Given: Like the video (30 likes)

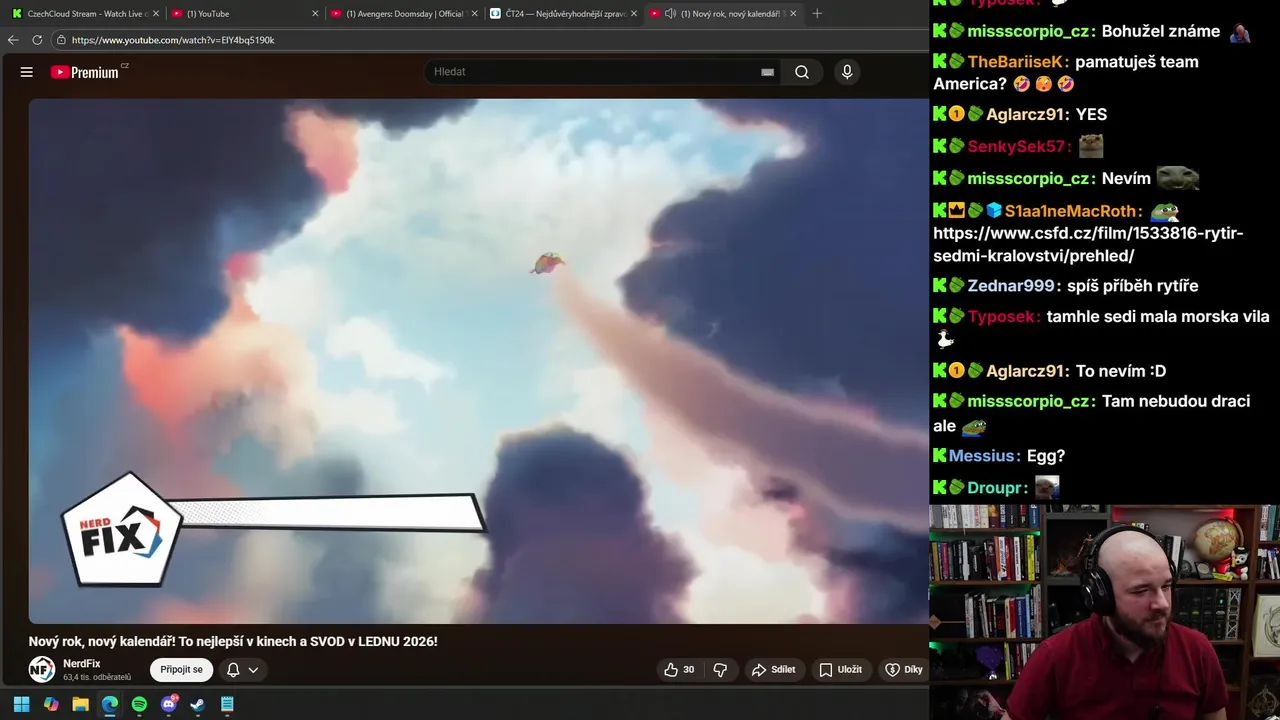Looking at the screenshot, I should (x=679, y=670).
